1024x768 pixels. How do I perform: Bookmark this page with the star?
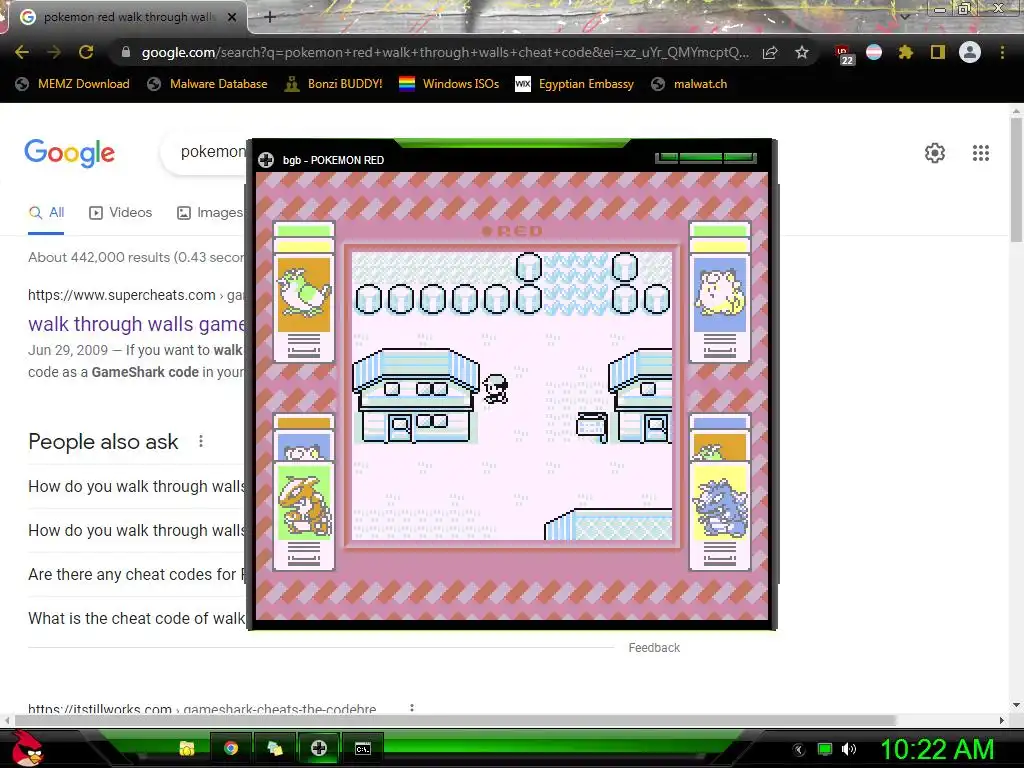[x=802, y=52]
